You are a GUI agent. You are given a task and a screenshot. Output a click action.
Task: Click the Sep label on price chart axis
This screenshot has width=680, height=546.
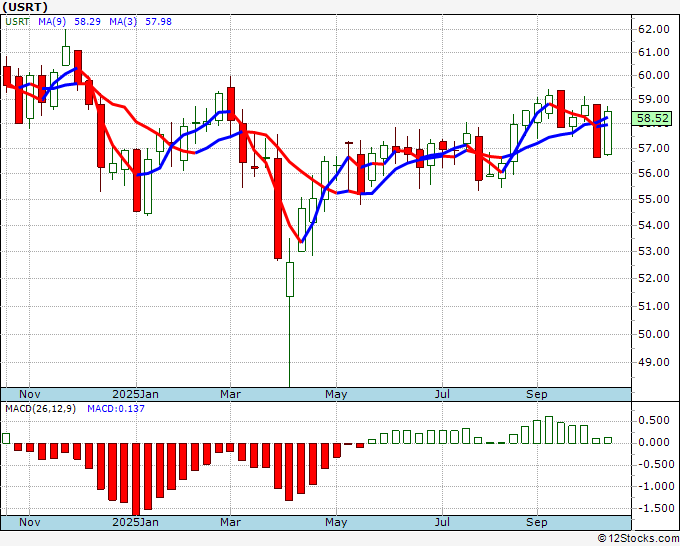pyautogui.click(x=536, y=394)
